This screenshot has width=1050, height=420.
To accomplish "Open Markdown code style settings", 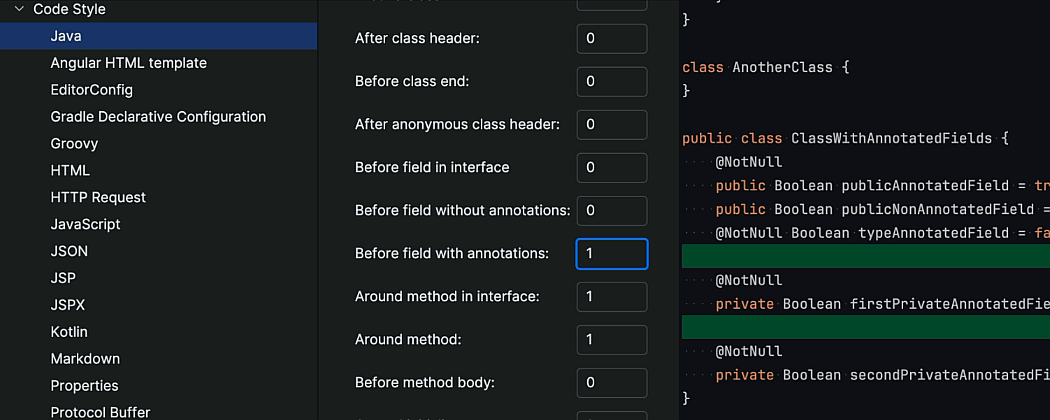I will (85, 359).
